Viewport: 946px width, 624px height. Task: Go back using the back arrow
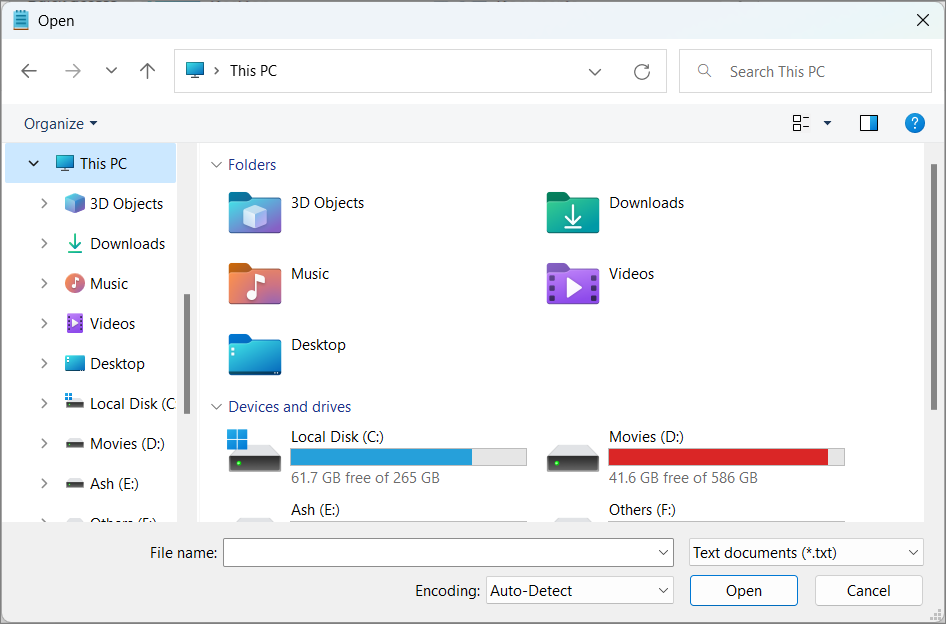point(29,71)
